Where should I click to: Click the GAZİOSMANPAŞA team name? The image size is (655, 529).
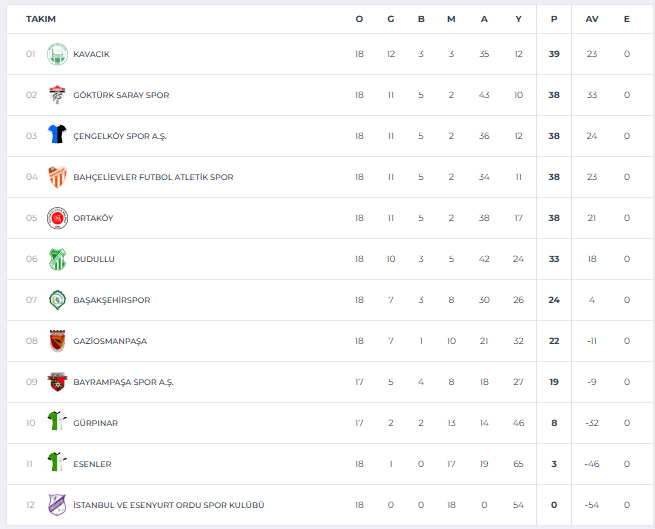110,341
